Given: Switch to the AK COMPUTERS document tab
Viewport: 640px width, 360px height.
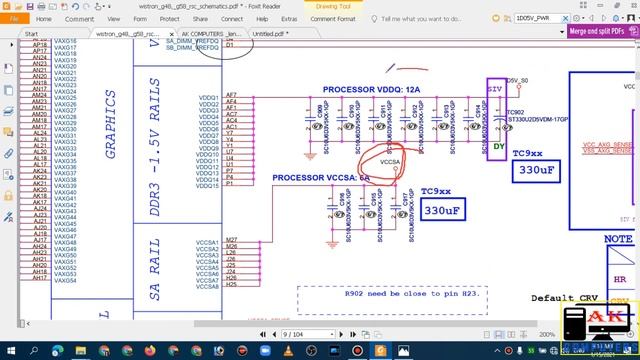Looking at the screenshot, I should 211,34.
